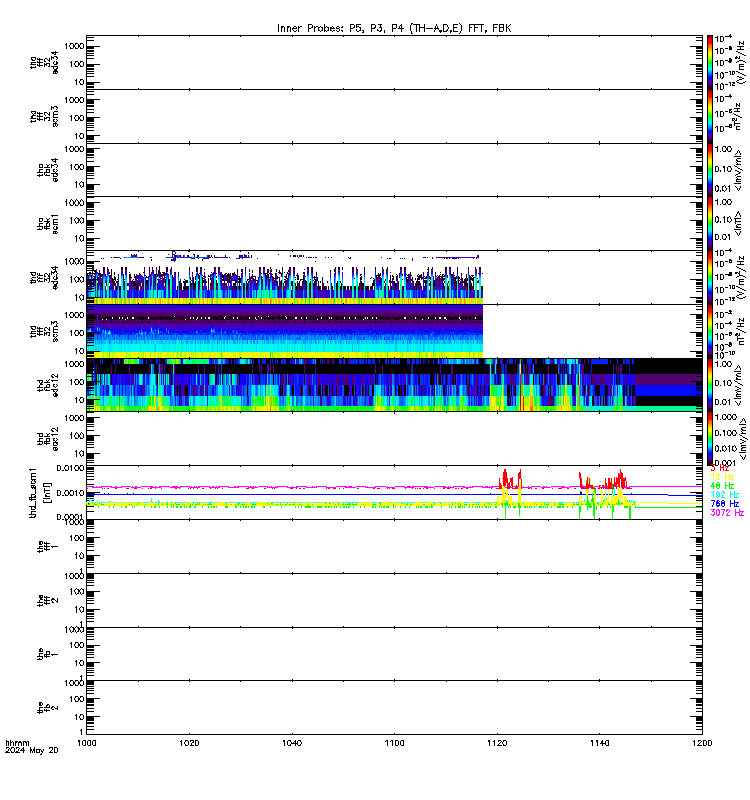Select the '768 Hz' blue legend entry
Image resolution: width=750 pixels, height=800 pixels.
[x=724, y=504]
